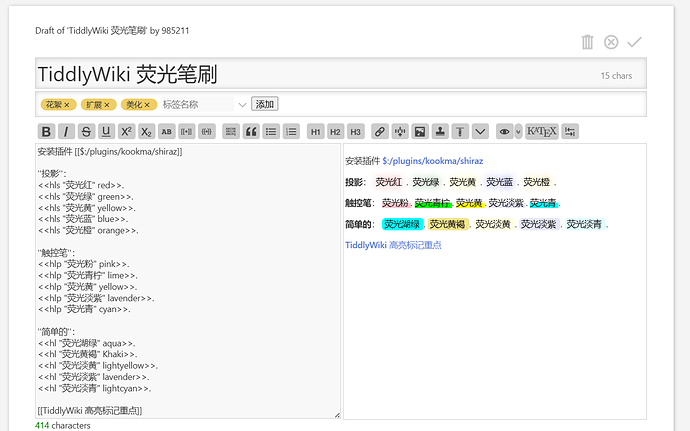The image size is (690, 431).
Task: Apply subscript formatting
Action: click(146, 131)
